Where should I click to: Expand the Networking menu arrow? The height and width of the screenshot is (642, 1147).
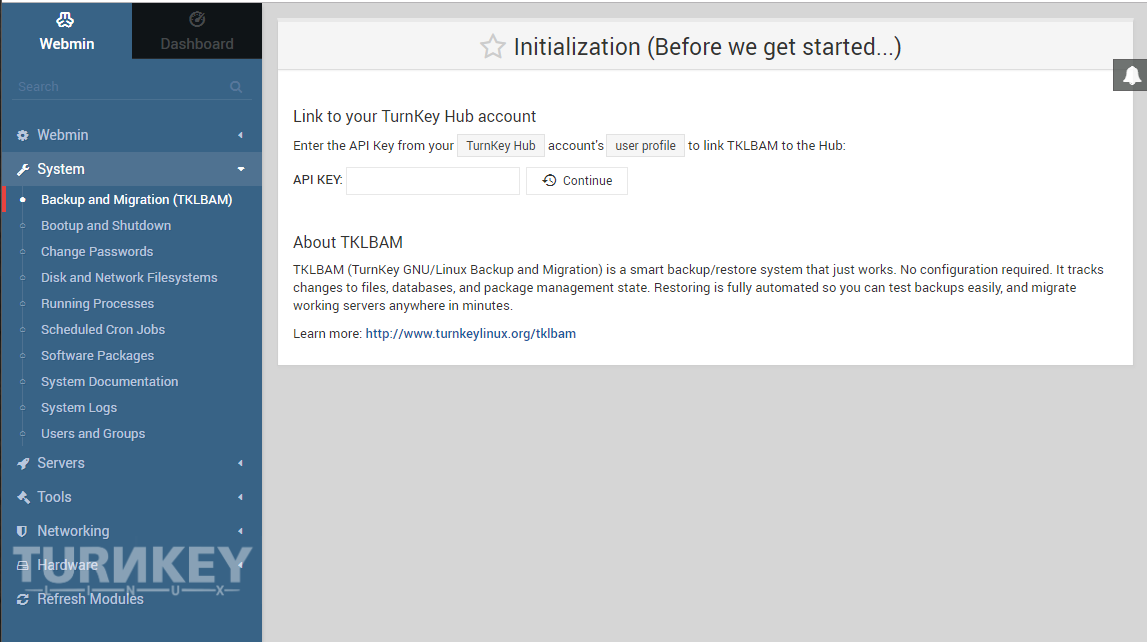click(x=240, y=531)
